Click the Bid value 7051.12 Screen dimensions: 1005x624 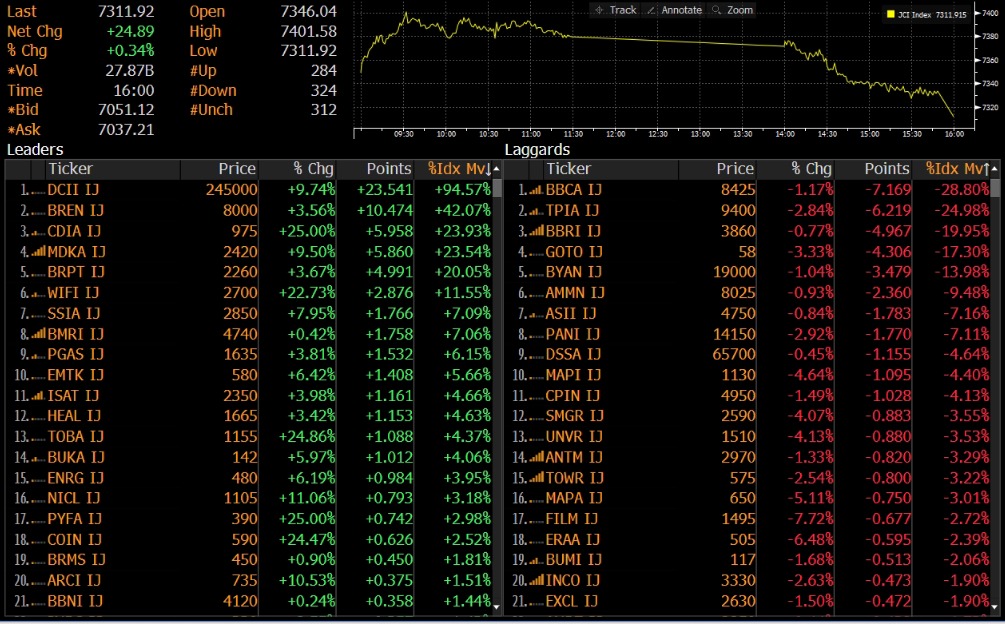(126, 110)
